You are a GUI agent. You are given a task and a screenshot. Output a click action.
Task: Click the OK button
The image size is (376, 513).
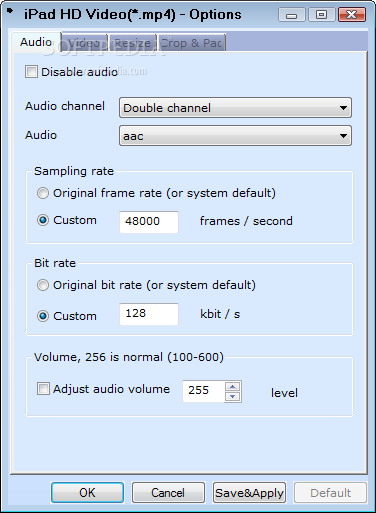coord(87,492)
